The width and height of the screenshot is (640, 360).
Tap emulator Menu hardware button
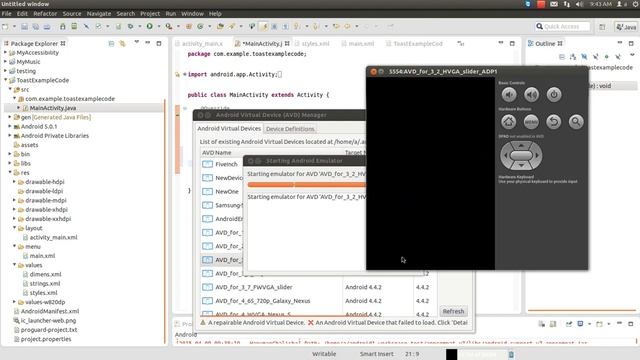tap(531, 122)
